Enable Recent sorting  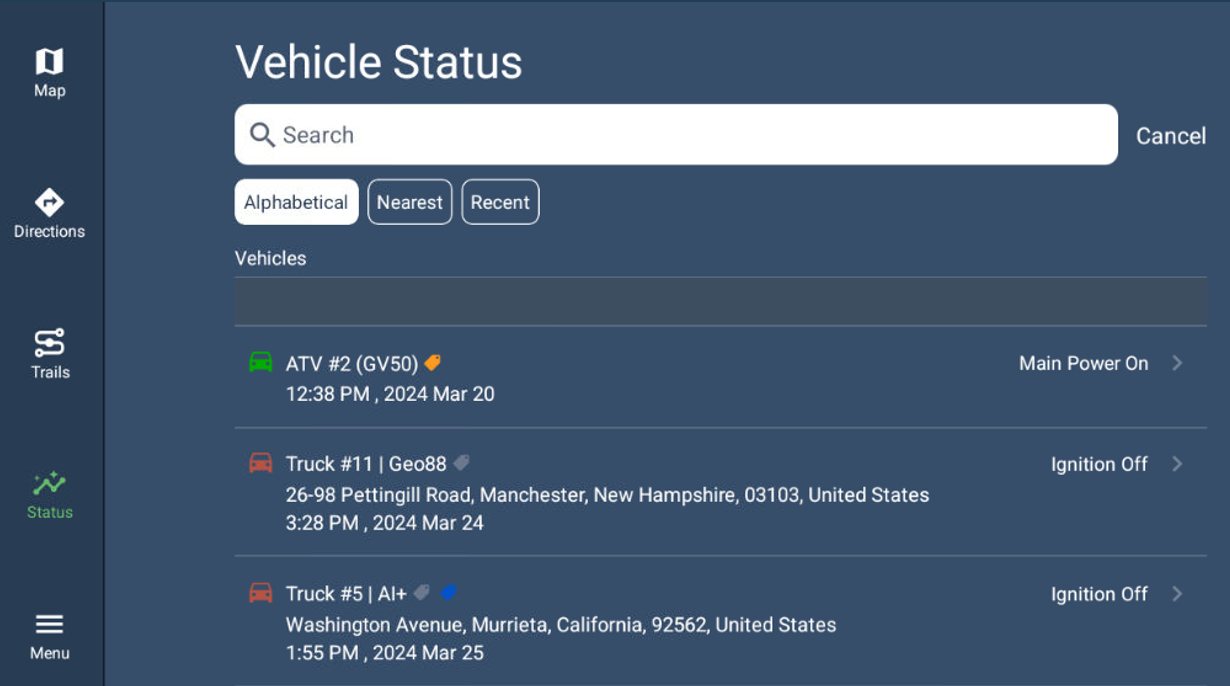(x=500, y=201)
